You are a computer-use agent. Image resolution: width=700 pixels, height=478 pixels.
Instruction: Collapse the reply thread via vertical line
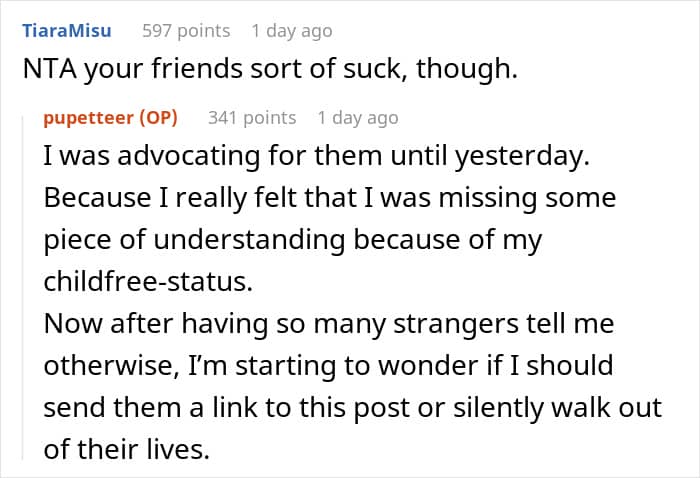[22, 287]
